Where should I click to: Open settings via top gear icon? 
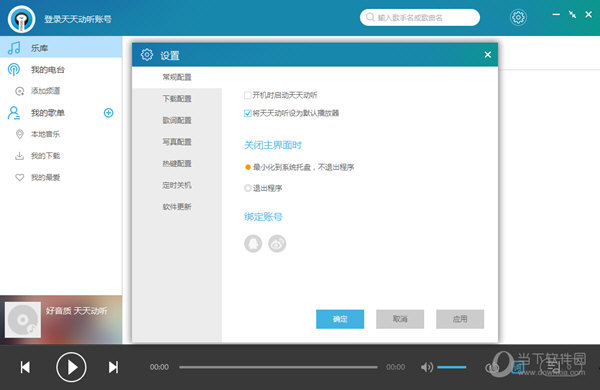(x=518, y=17)
